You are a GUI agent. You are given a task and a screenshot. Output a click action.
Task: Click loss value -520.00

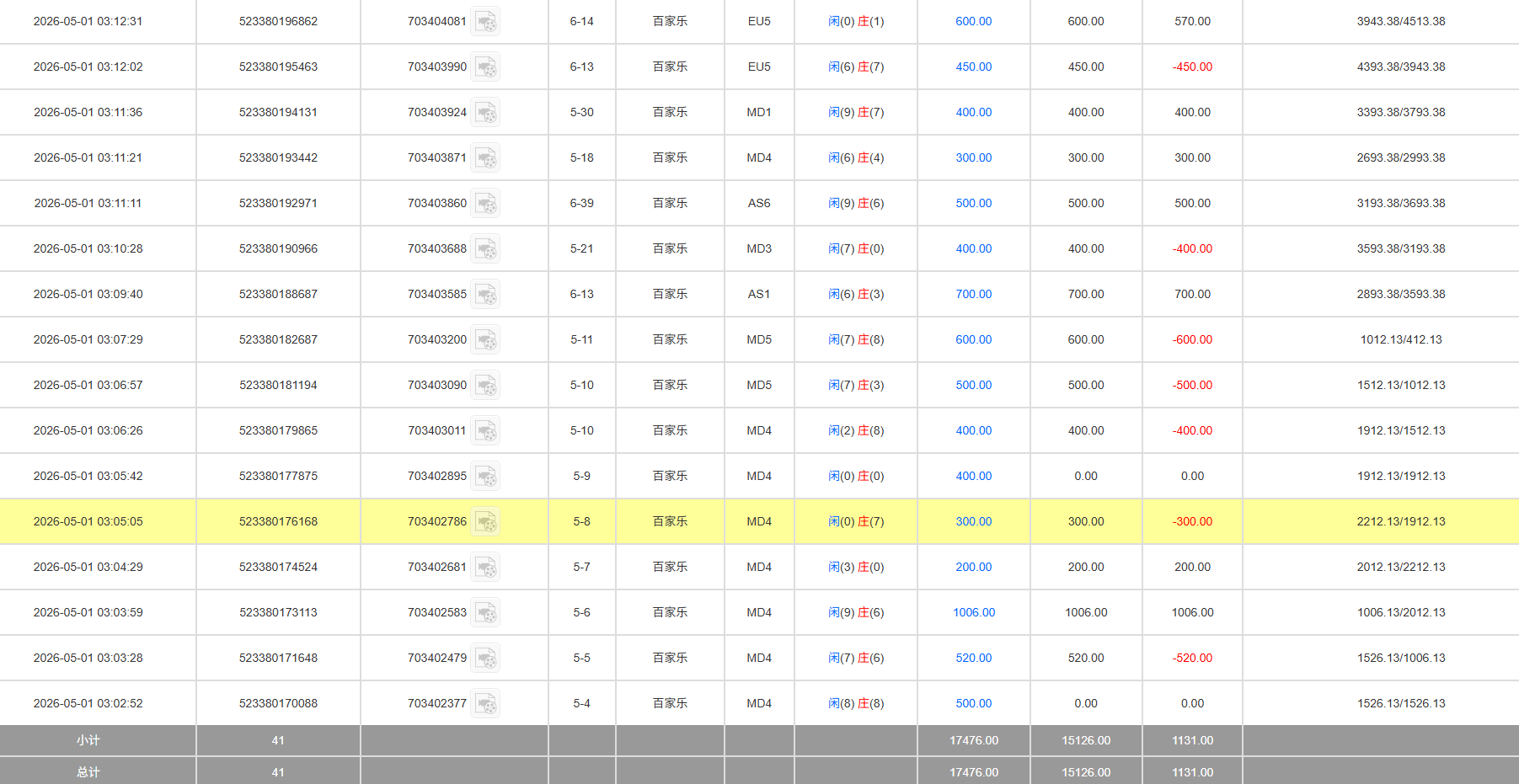tap(1192, 658)
